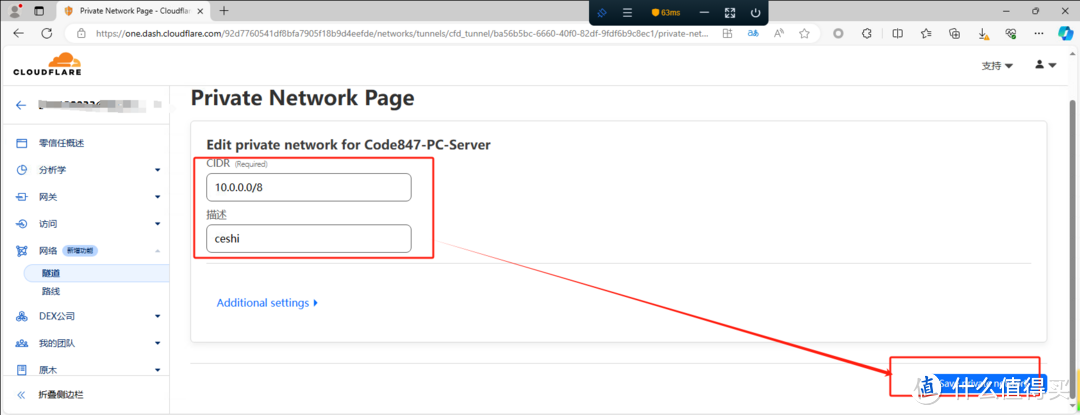1080x415 pixels.
Task: Click the 63ms latency indicator
Action: coord(666,12)
